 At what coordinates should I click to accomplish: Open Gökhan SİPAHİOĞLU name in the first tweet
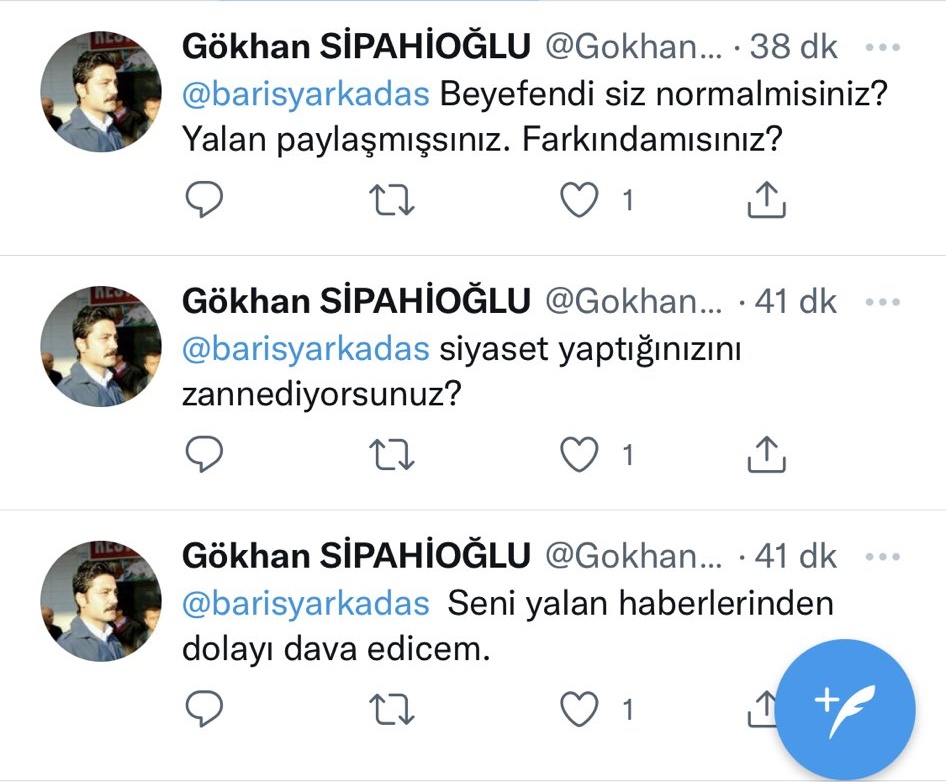point(356,47)
